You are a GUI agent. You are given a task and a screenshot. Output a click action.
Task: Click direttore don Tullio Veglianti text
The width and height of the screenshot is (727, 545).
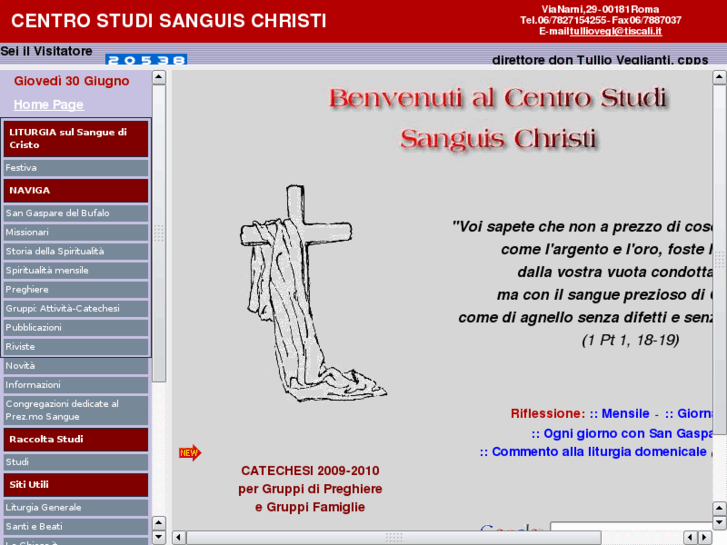(600, 60)
